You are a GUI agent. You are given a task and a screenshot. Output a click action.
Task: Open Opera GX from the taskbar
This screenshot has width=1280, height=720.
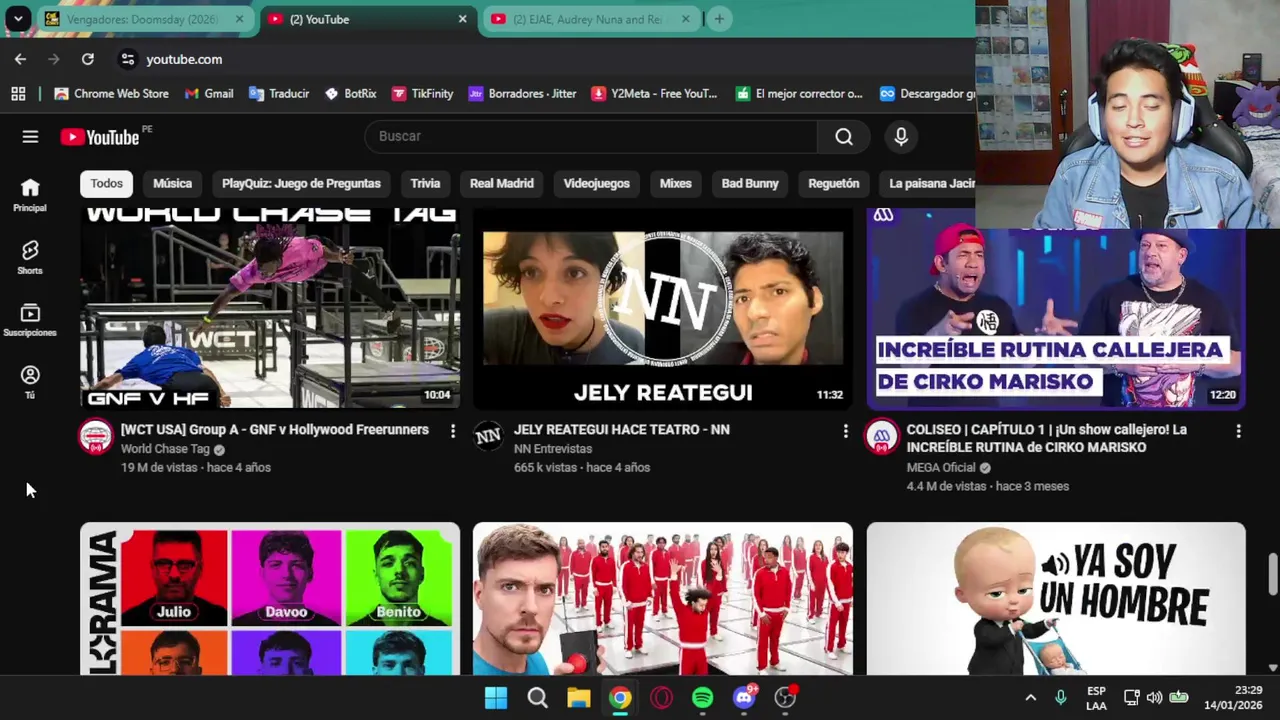click(661, 698)
